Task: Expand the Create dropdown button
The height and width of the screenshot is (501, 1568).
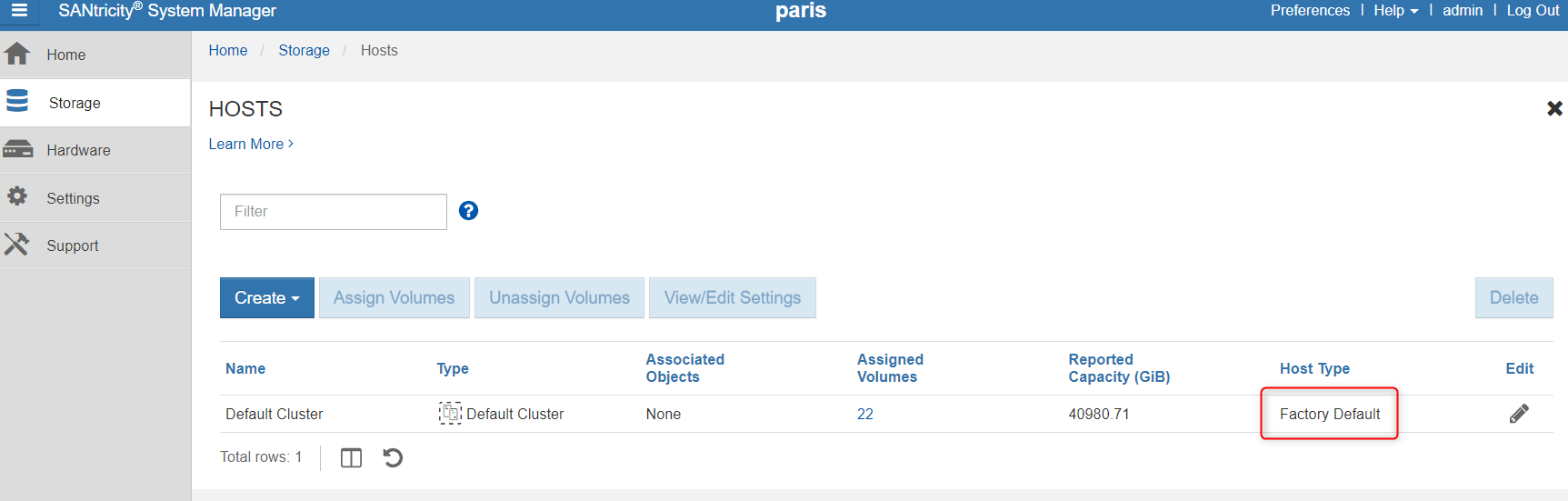Action: click(266, 298)
